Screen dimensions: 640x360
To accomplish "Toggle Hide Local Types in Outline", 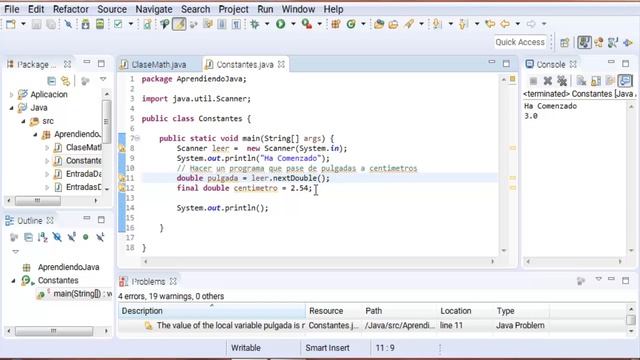I will tap(100, 237).
